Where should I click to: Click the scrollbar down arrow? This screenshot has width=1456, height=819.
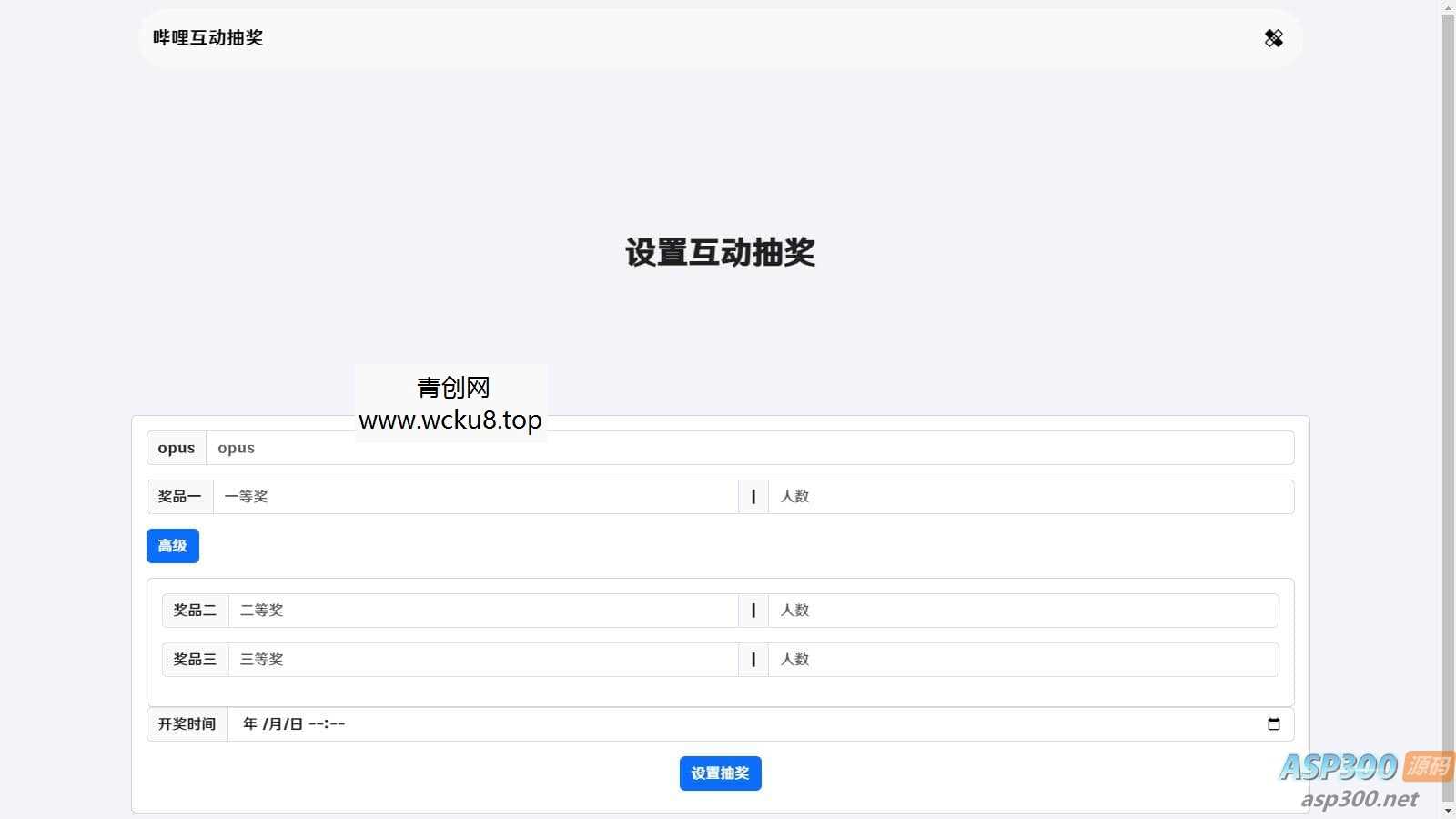[1449, 809]
